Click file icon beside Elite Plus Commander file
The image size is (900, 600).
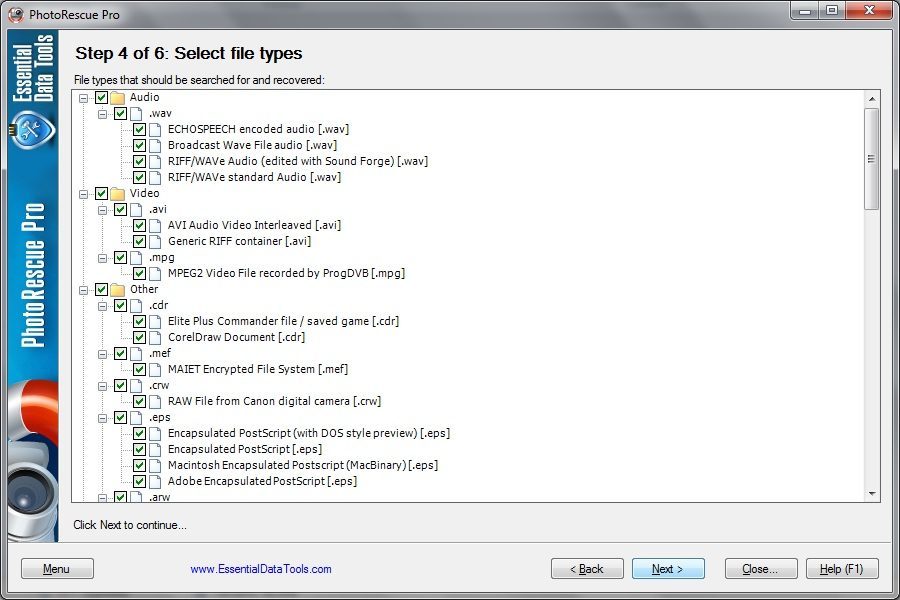click(155, 322)
